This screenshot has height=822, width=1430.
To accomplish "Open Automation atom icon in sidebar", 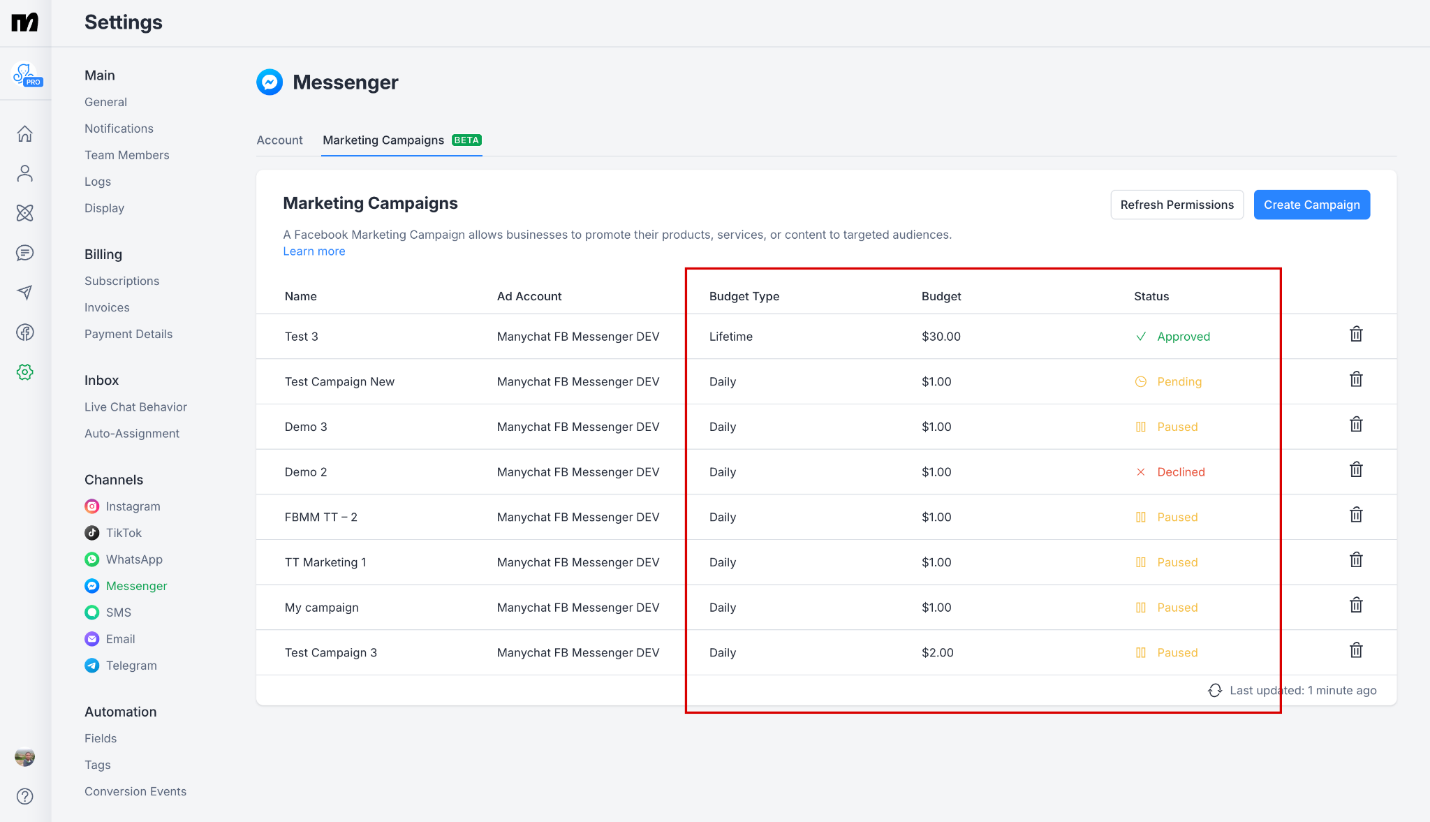I will [25, 213].
